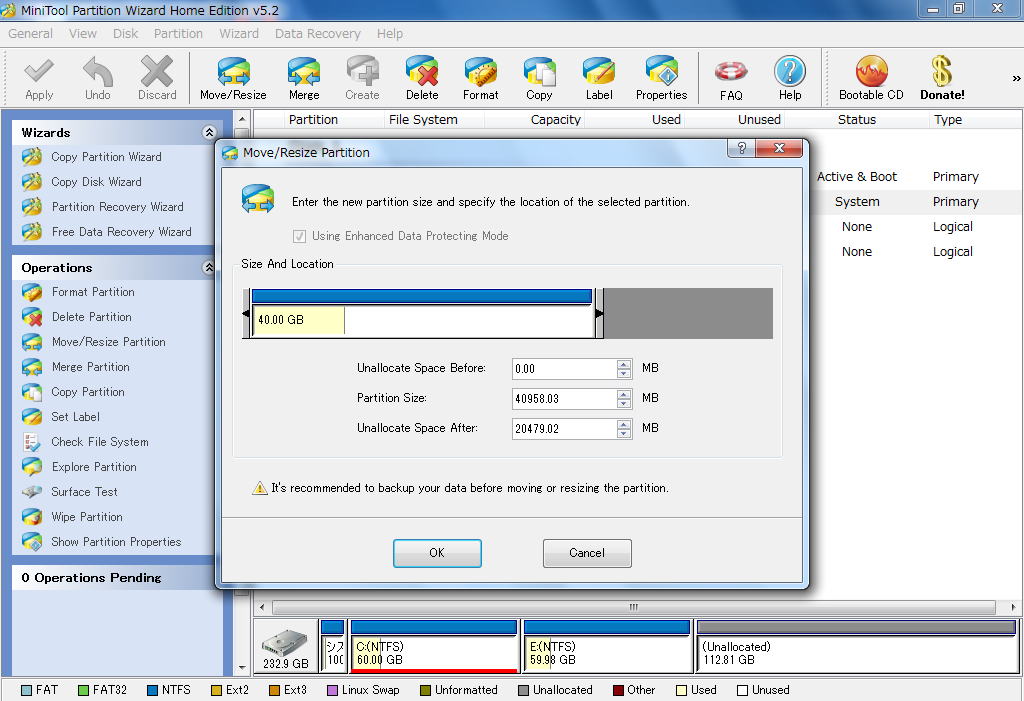This screenshot has height=701, width=1024.
Task: Open the Wizard menu
Action: pos(239,33)
